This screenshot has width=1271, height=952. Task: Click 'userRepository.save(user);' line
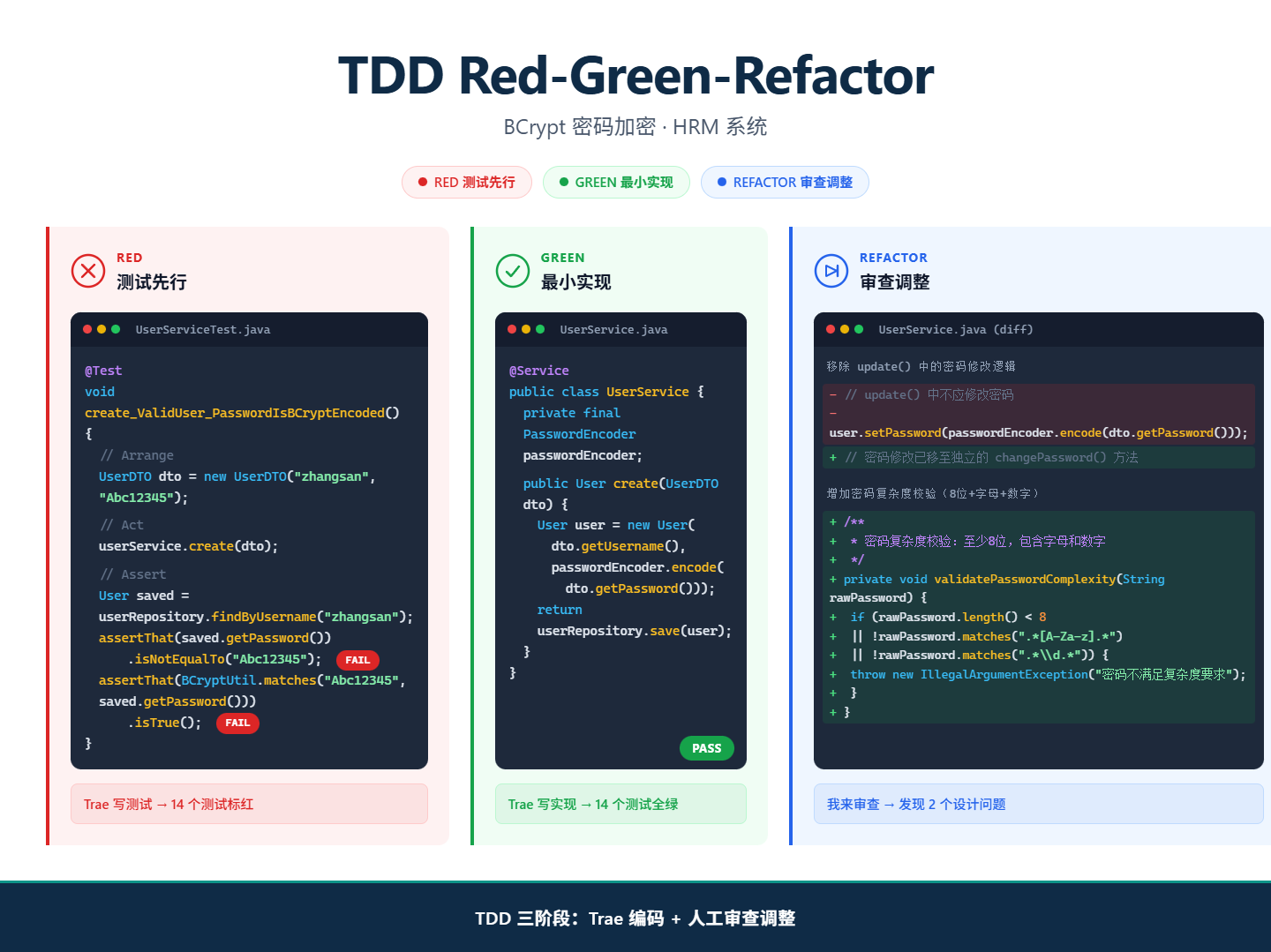pos(635,631)
